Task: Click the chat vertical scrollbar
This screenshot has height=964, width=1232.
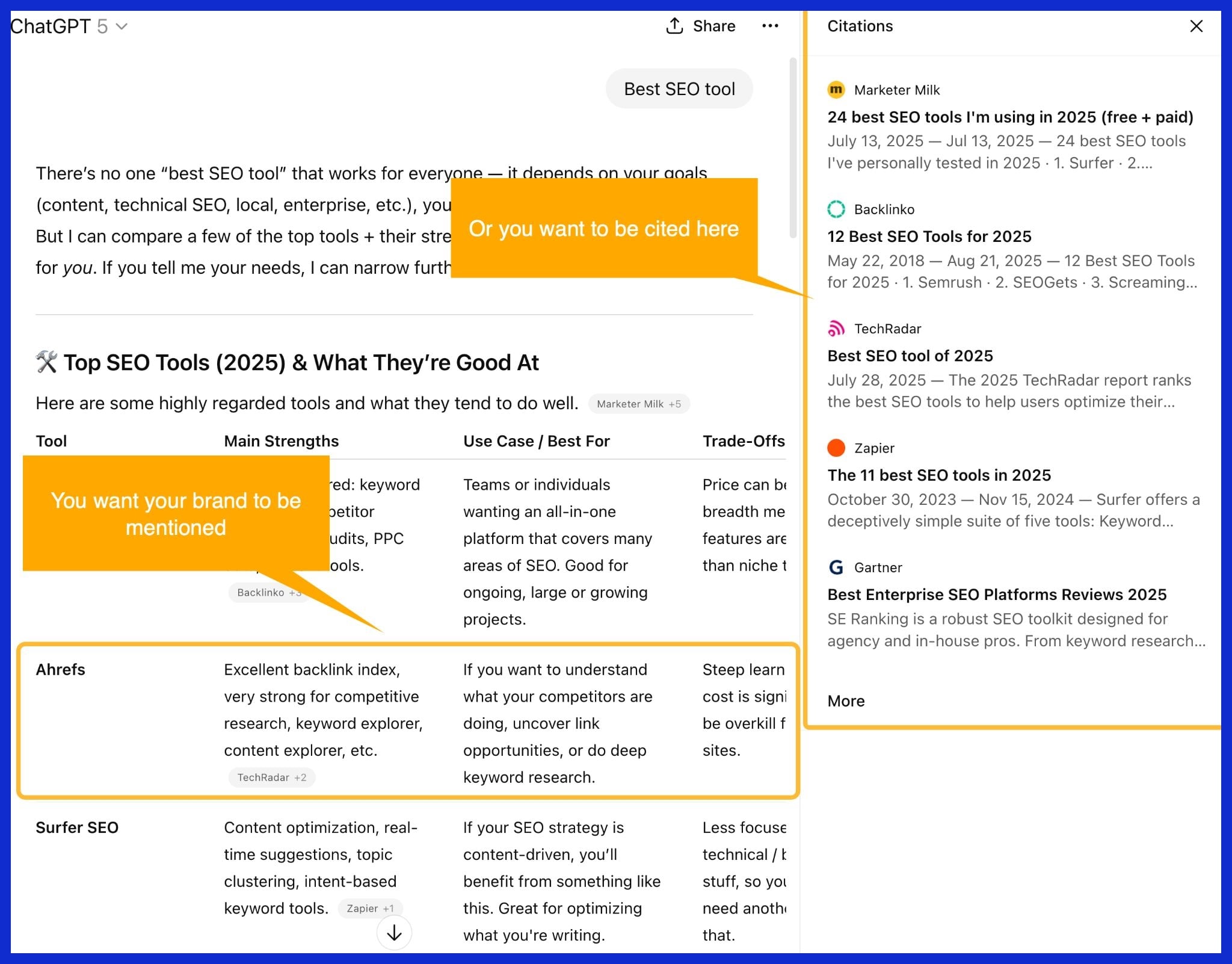Action: (793, 147)
